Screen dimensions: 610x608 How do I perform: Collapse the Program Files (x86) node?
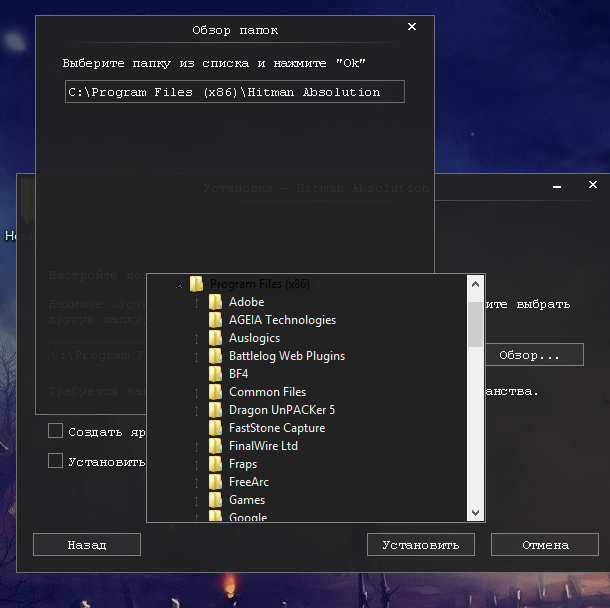pos(179,286)
